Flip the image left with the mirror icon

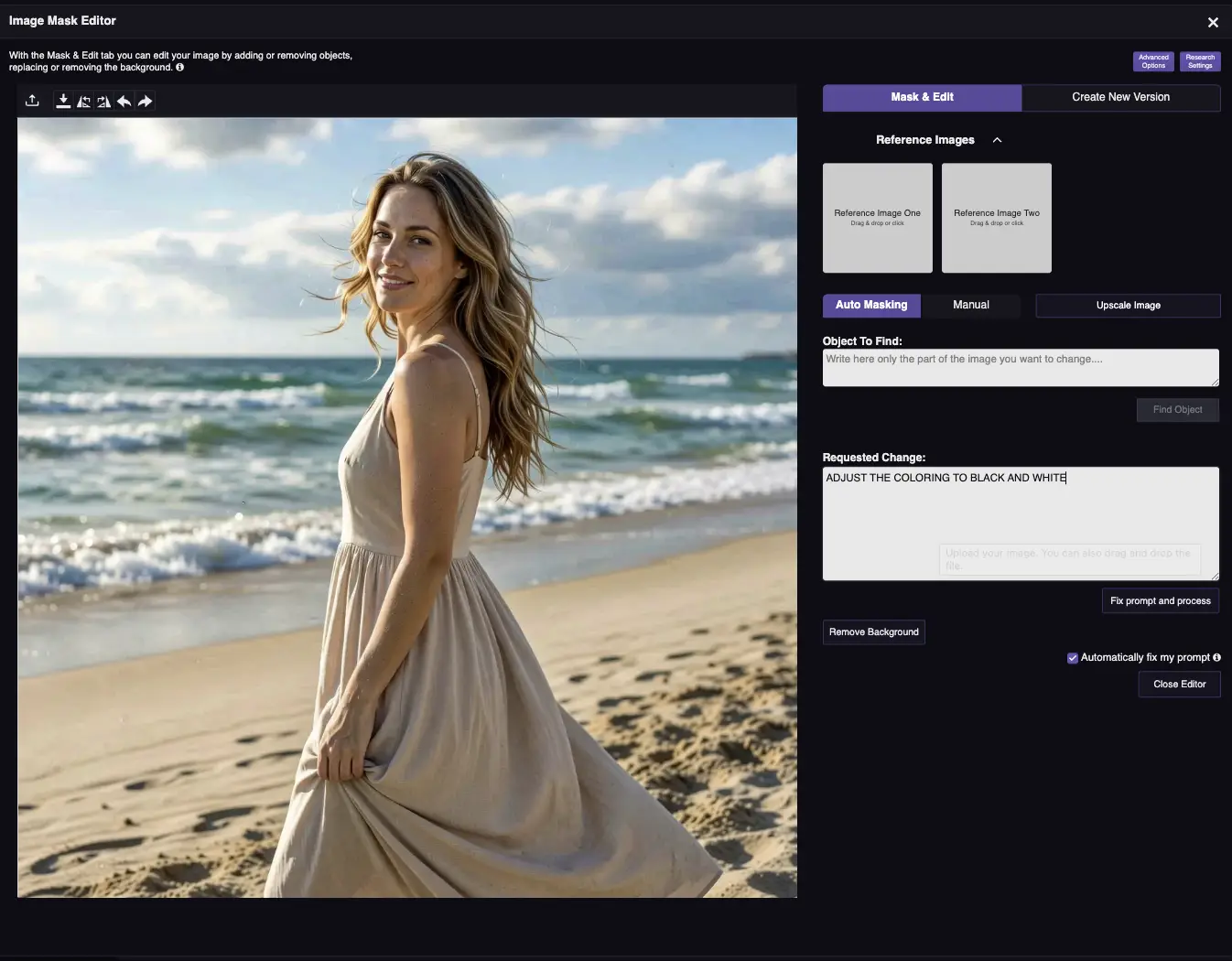(83, 102)
